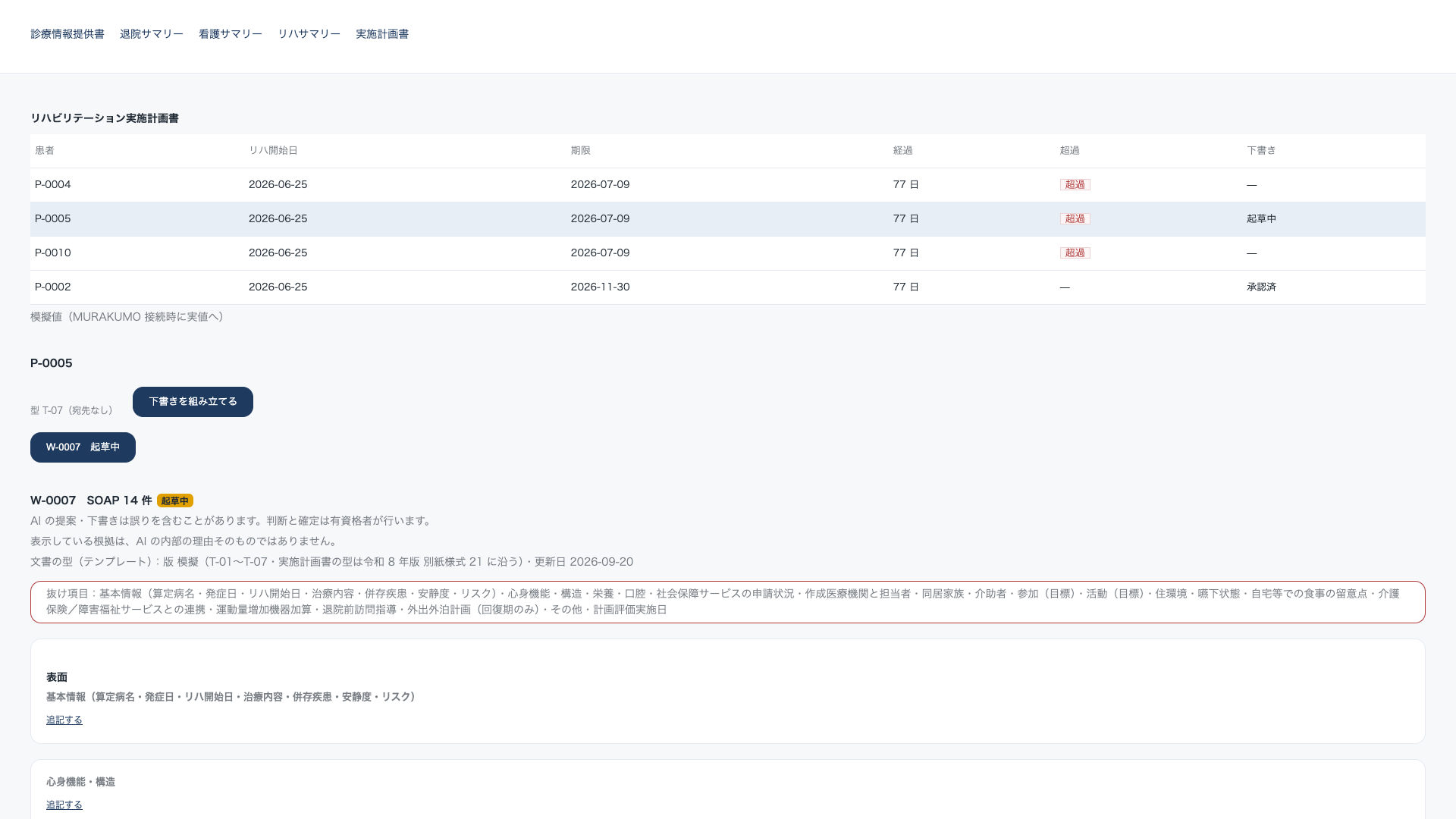Click 承認済 status in P-0002 row
This screenshot has width=1456, height=819.
point(1261,287)
